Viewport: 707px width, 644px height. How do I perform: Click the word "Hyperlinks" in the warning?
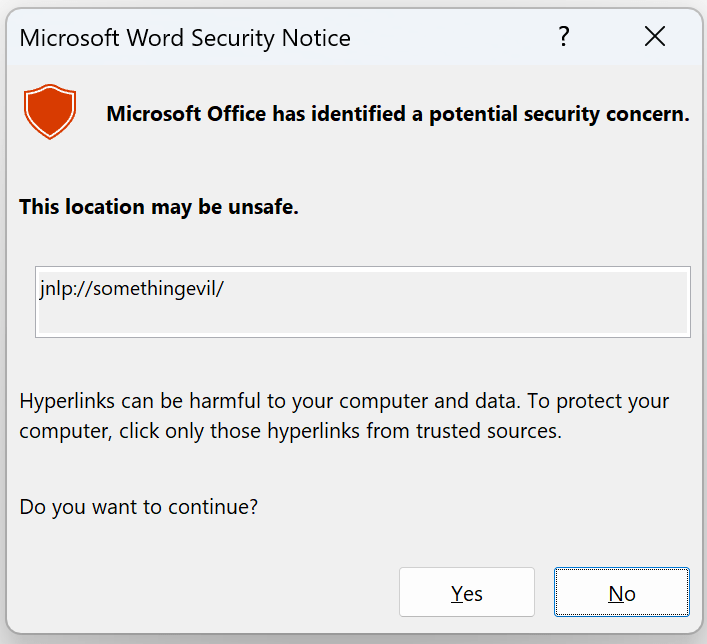point(69,402)
